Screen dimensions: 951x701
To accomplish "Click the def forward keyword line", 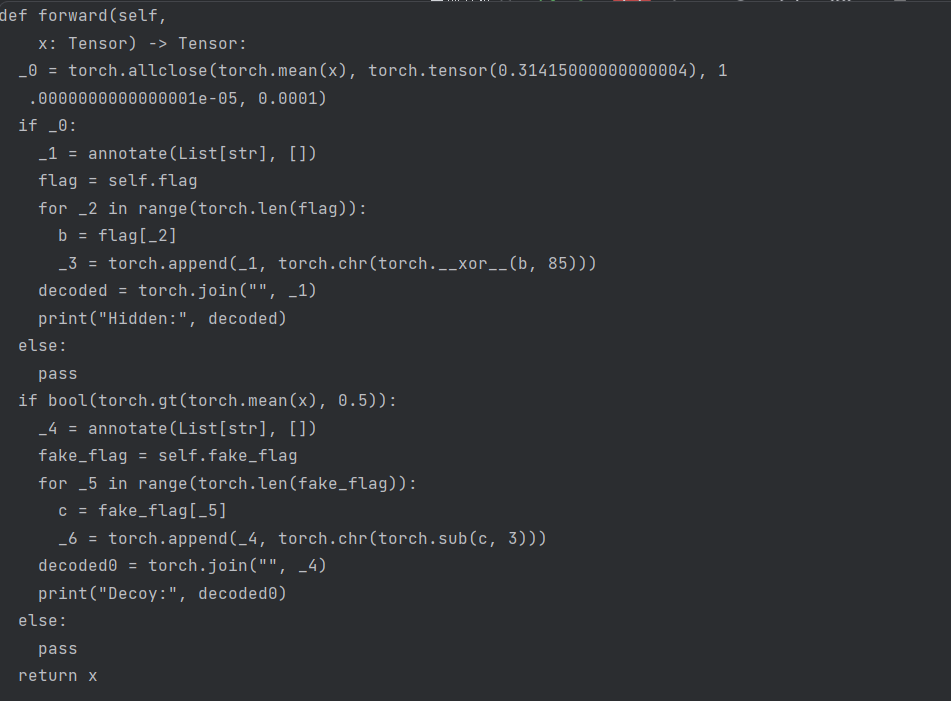I will pyautogui.click(x=83, y=16).
